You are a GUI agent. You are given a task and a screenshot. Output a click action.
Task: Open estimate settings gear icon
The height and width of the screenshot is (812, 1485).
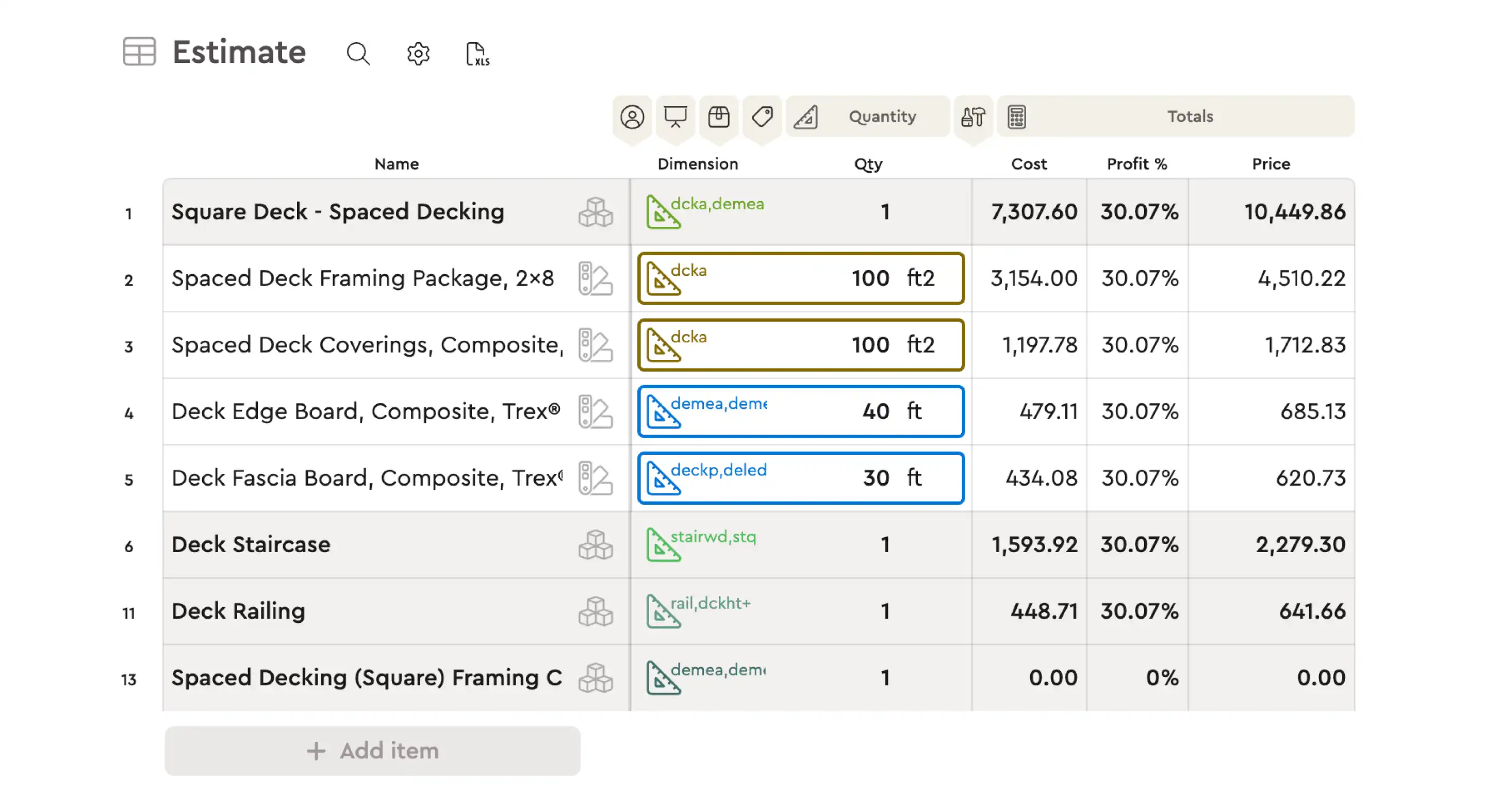pos(418,54)
